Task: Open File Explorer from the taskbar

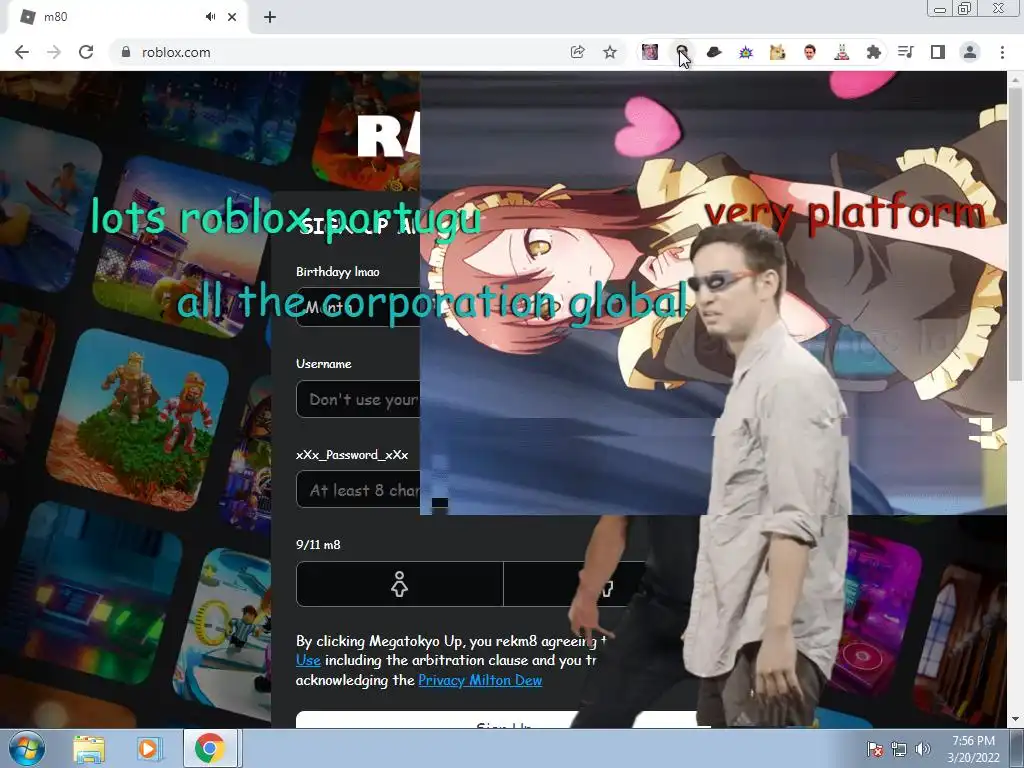Action: [89, 749]
